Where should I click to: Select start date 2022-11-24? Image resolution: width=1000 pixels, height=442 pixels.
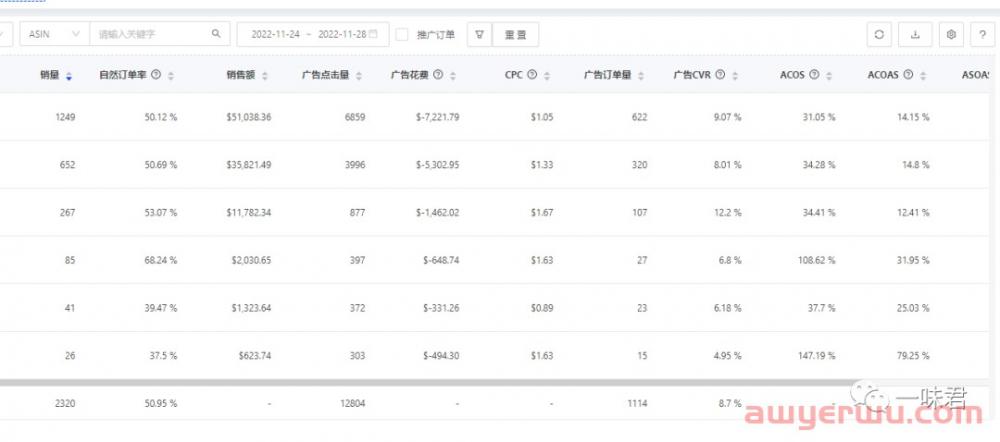coord(276,34)
